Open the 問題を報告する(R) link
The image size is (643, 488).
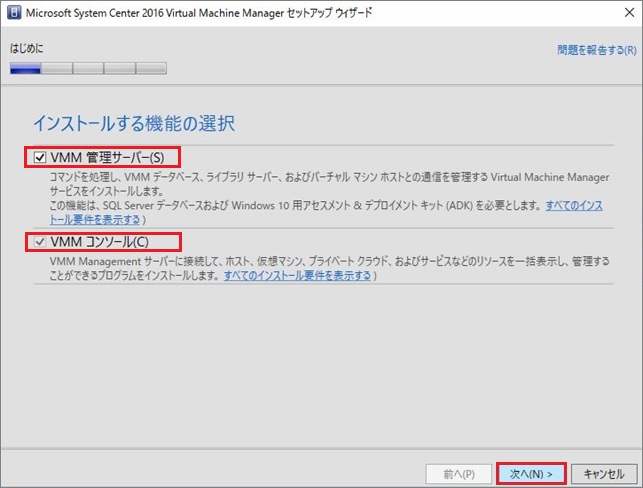(596, 48)
